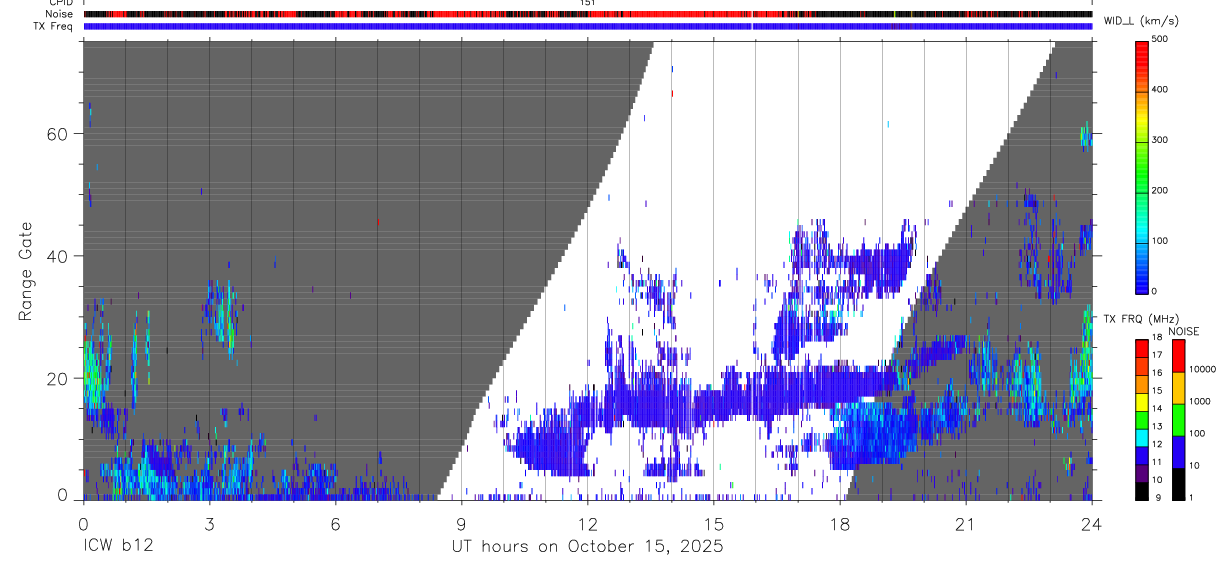Click the blue TX Freq indicator strip
The image size is (1228, 567).
(x=588, y=26)
